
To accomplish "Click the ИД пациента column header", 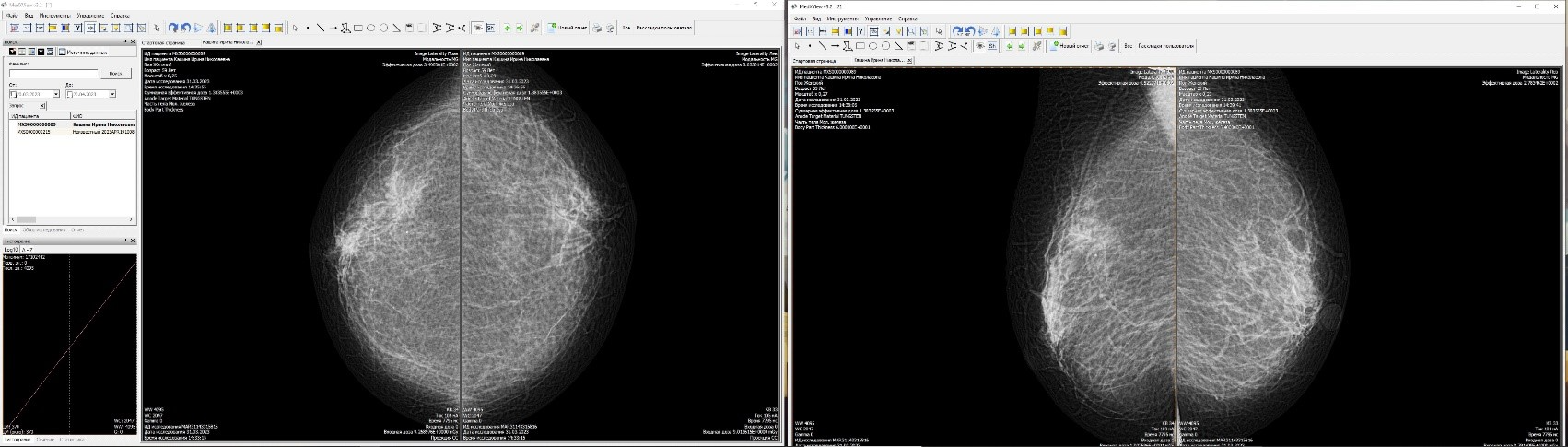I will pyautogui.click(x=40, y=116).
